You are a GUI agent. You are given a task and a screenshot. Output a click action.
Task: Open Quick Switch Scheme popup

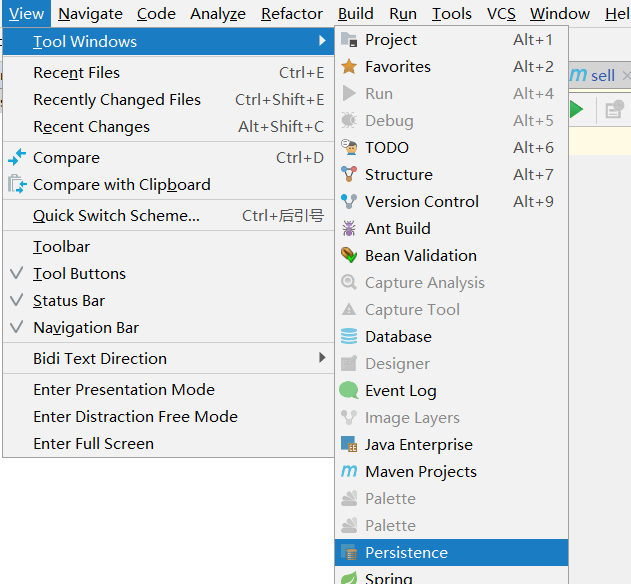click(x=116, y=216)
